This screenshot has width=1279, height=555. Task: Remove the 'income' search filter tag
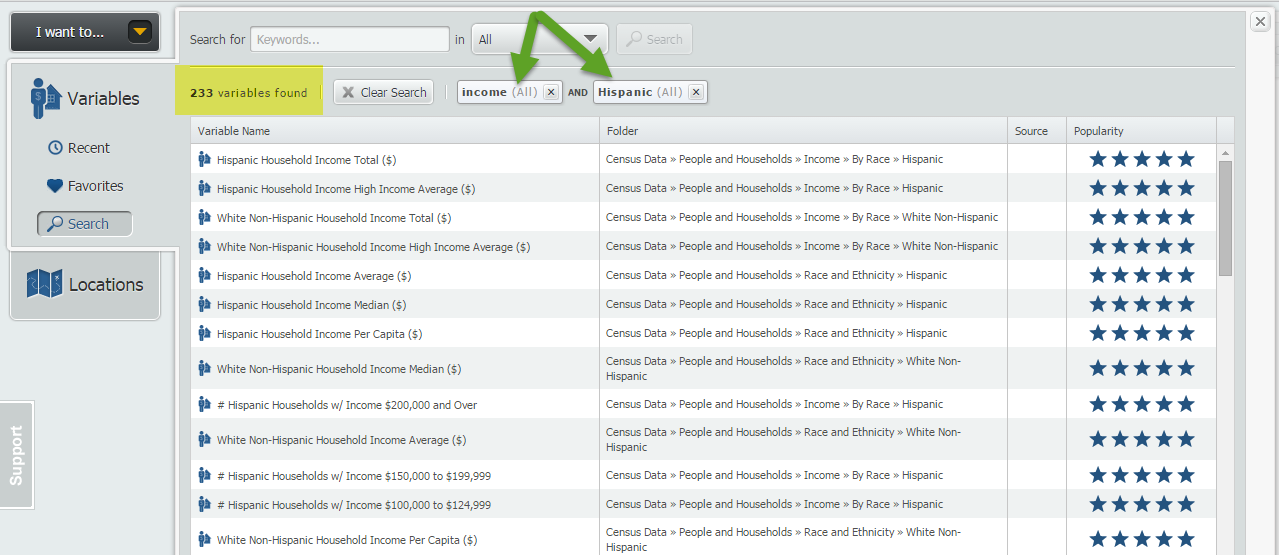coord(551,92)
